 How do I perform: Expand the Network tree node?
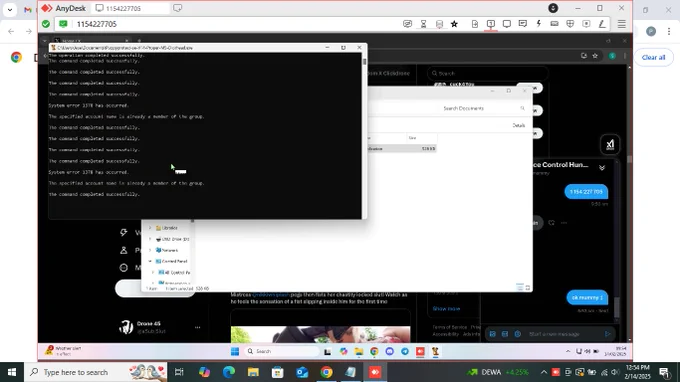(x=150, y=250)
